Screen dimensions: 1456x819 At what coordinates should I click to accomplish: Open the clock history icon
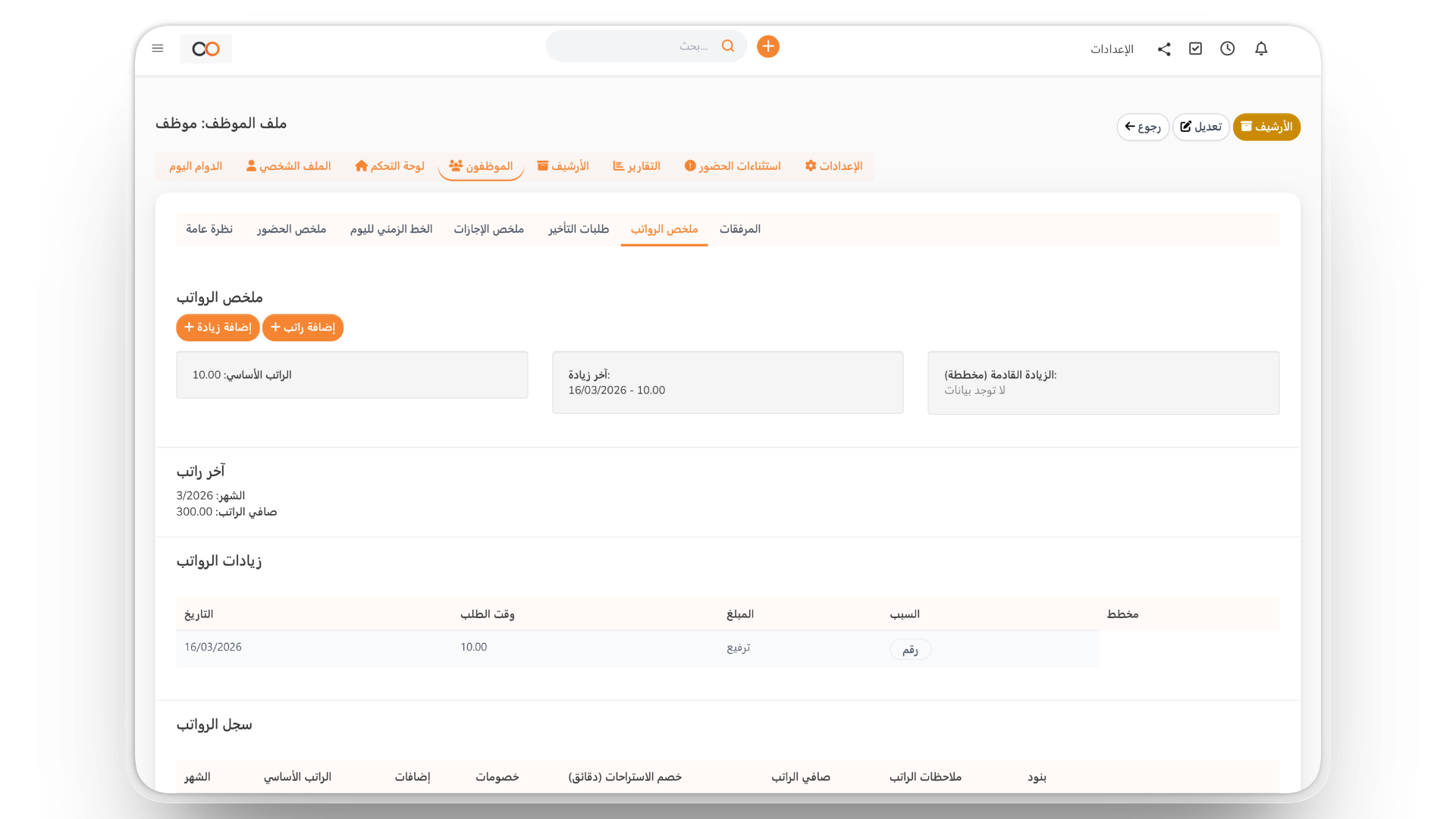point(1227,49)
